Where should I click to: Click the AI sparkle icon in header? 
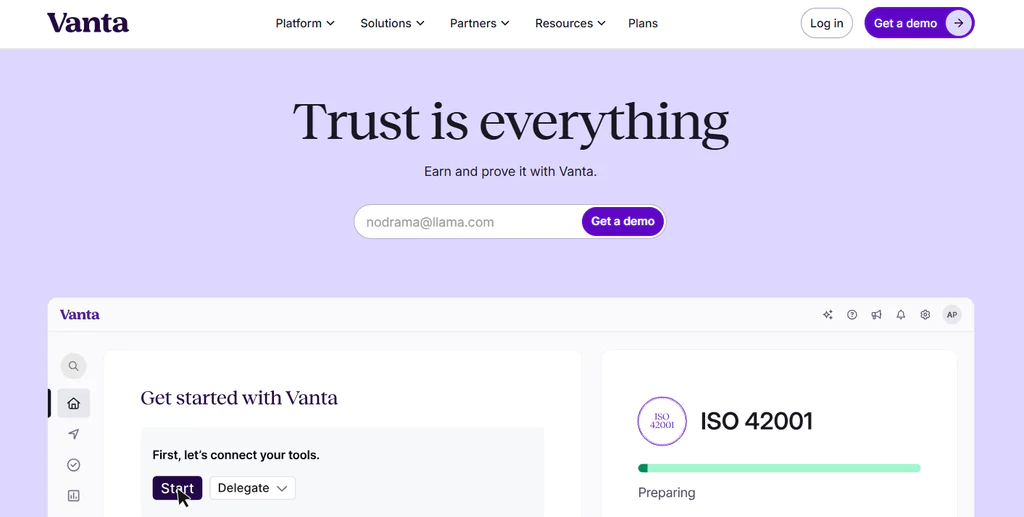point(827,315)
